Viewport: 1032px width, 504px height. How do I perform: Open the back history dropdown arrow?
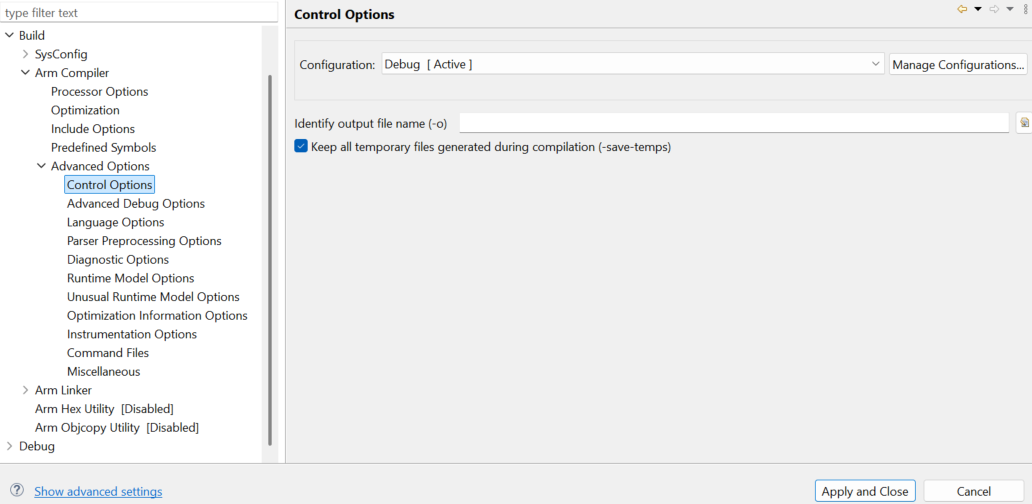(x=977, y=9)
